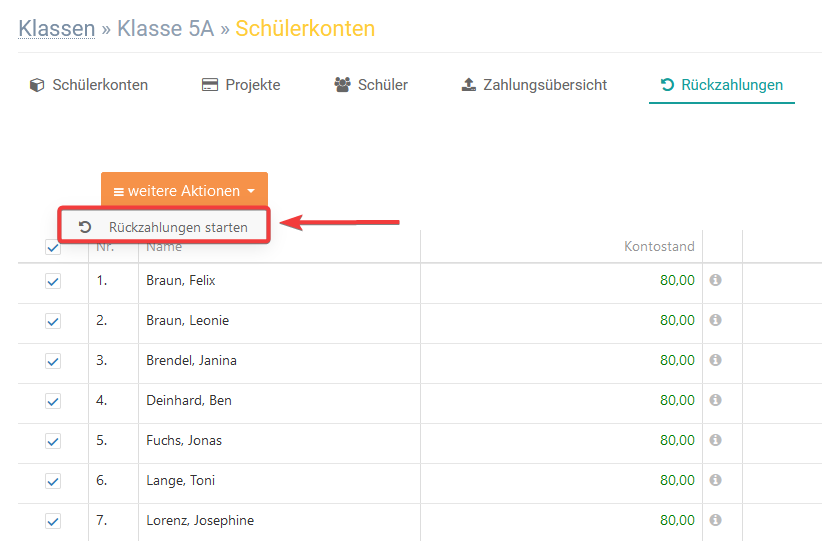Click the Klassen breadcrumb link
The width and height of the screenshot is (822, 541).
[x=57, y=28]
